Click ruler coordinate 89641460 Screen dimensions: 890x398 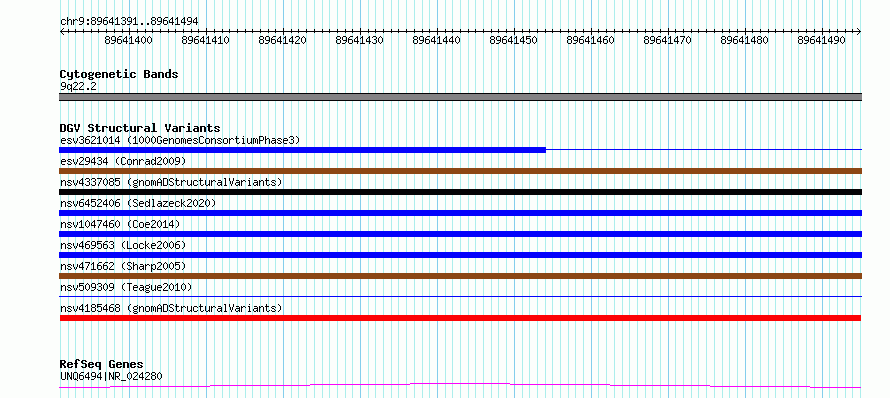(591, 41)
